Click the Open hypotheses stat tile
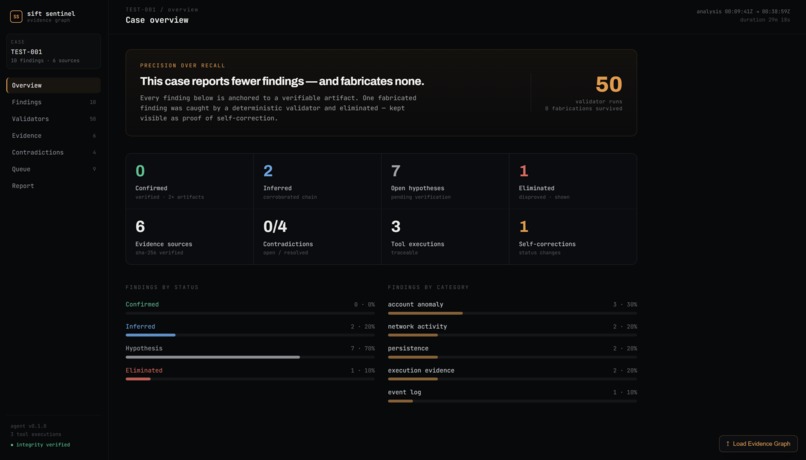Screen dimensions: 806x460 tap(445, 181)
